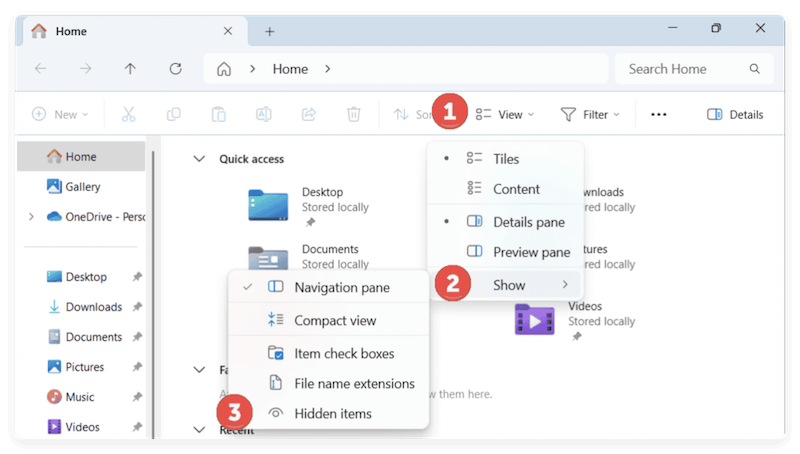Click the Search Home input field

coord(680,69)
